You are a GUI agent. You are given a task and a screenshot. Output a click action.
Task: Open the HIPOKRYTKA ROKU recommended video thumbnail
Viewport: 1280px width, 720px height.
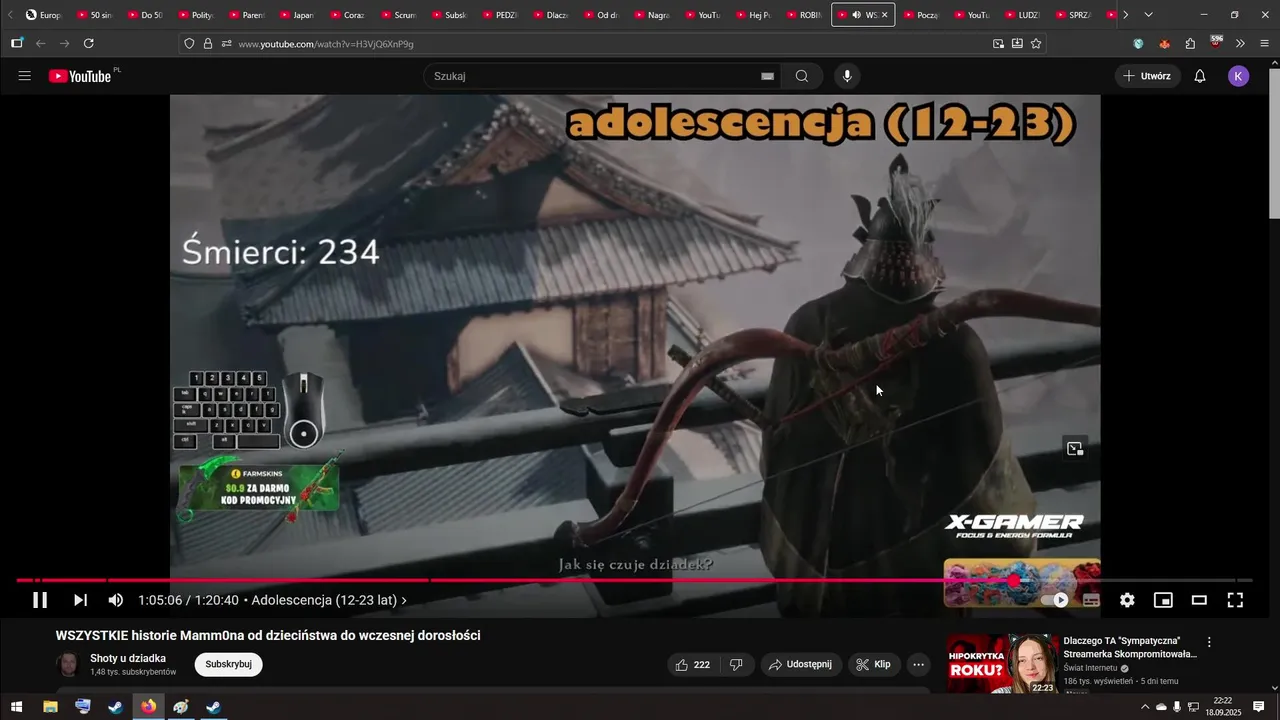[x=1003, y=665]
